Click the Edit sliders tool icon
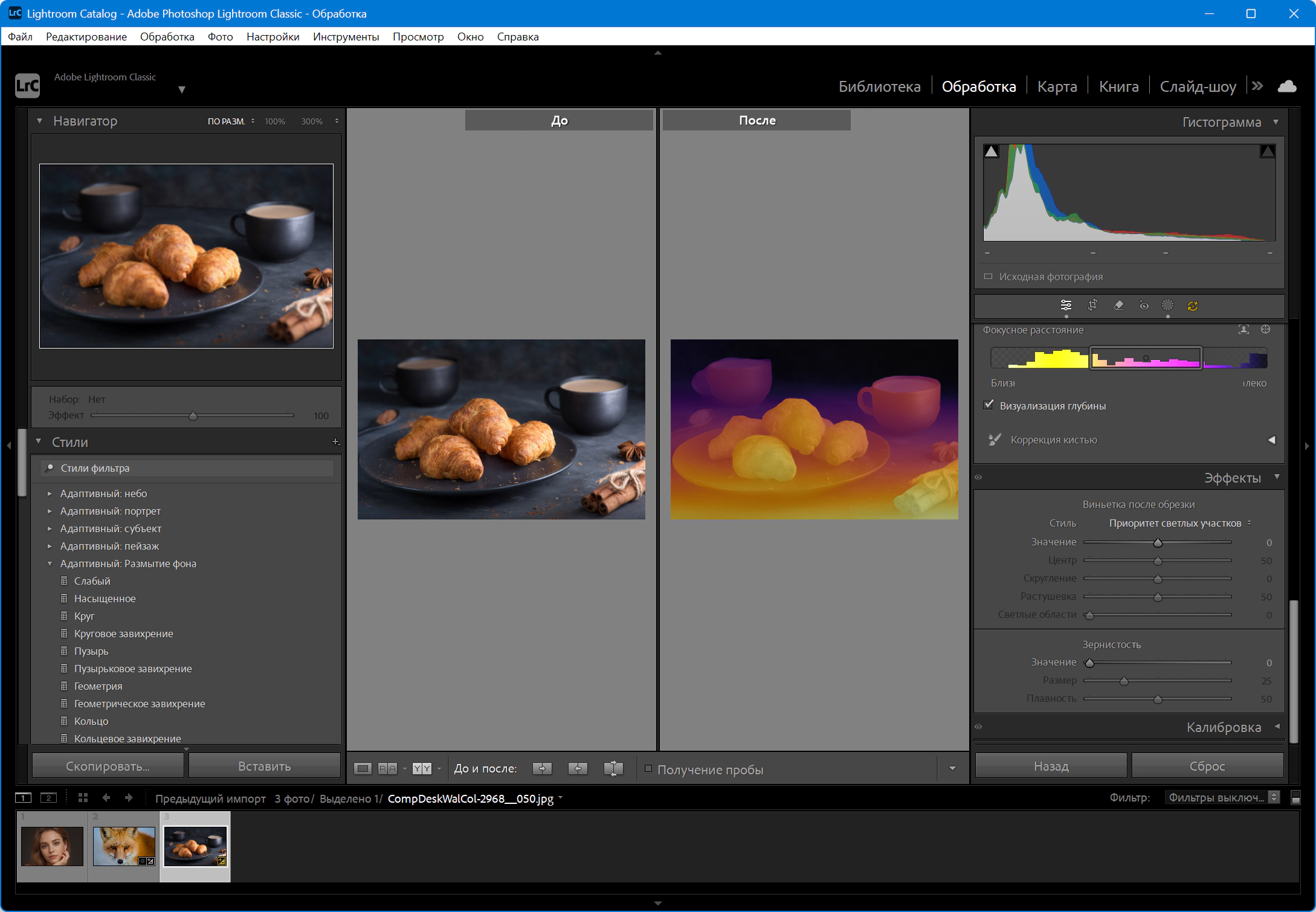 (1066, 305)
